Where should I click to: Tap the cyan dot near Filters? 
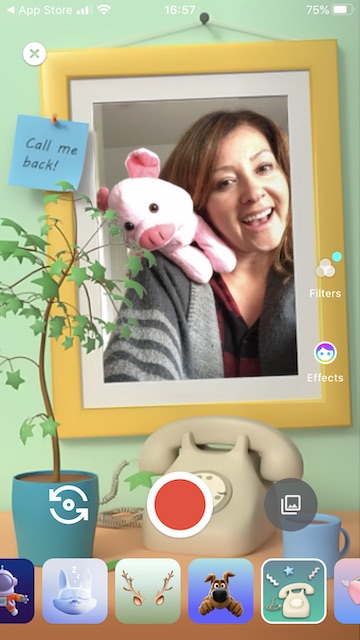tap(337, 257)
